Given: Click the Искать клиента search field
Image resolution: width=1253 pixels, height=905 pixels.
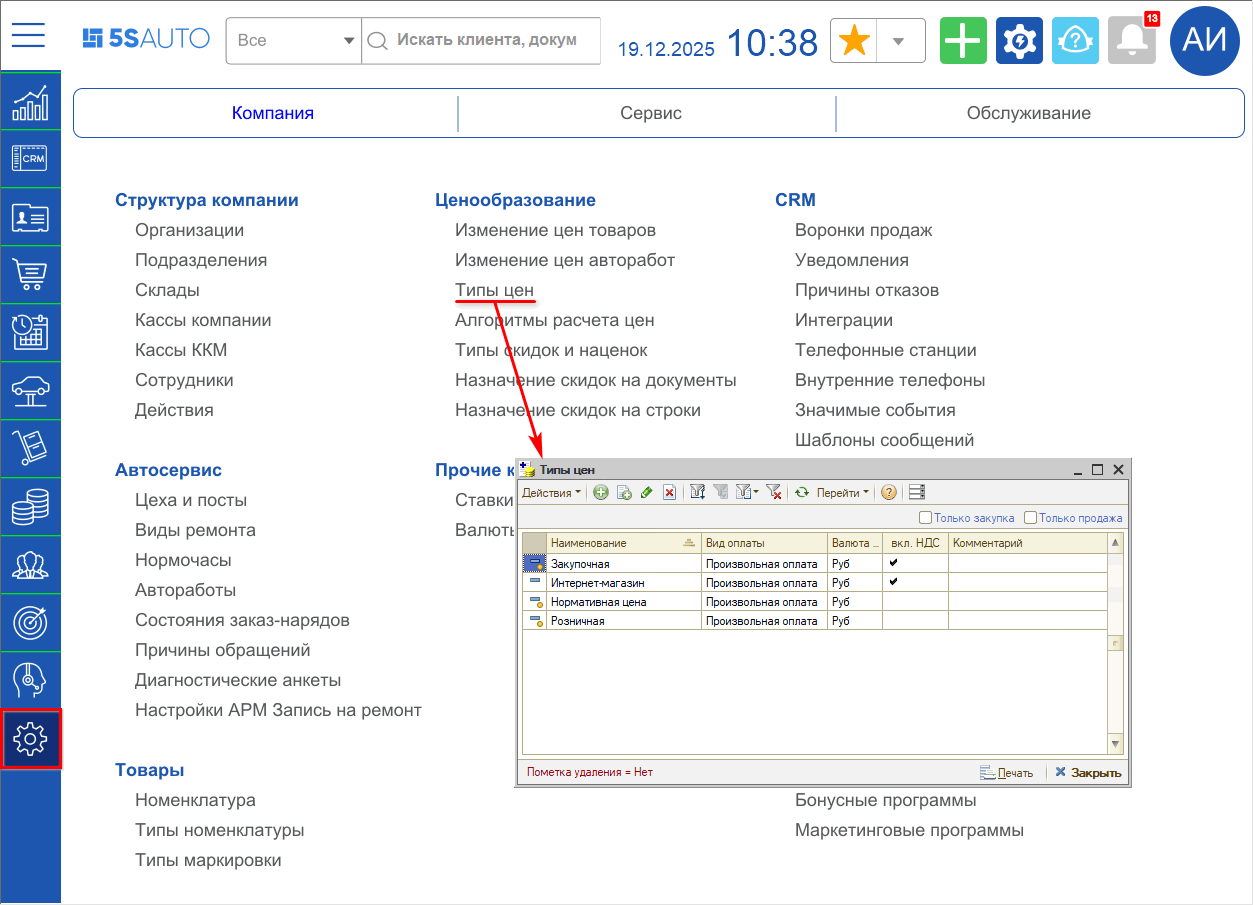Looking at the screenshot, I should pos(486,41).
